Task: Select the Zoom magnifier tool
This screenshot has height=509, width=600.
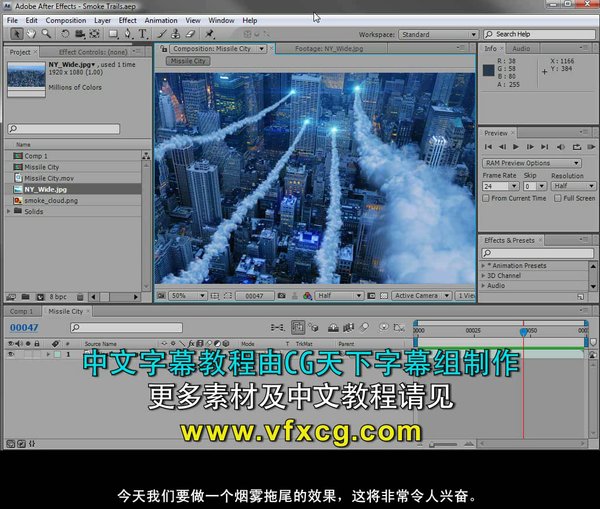Action: click(46, 34)
